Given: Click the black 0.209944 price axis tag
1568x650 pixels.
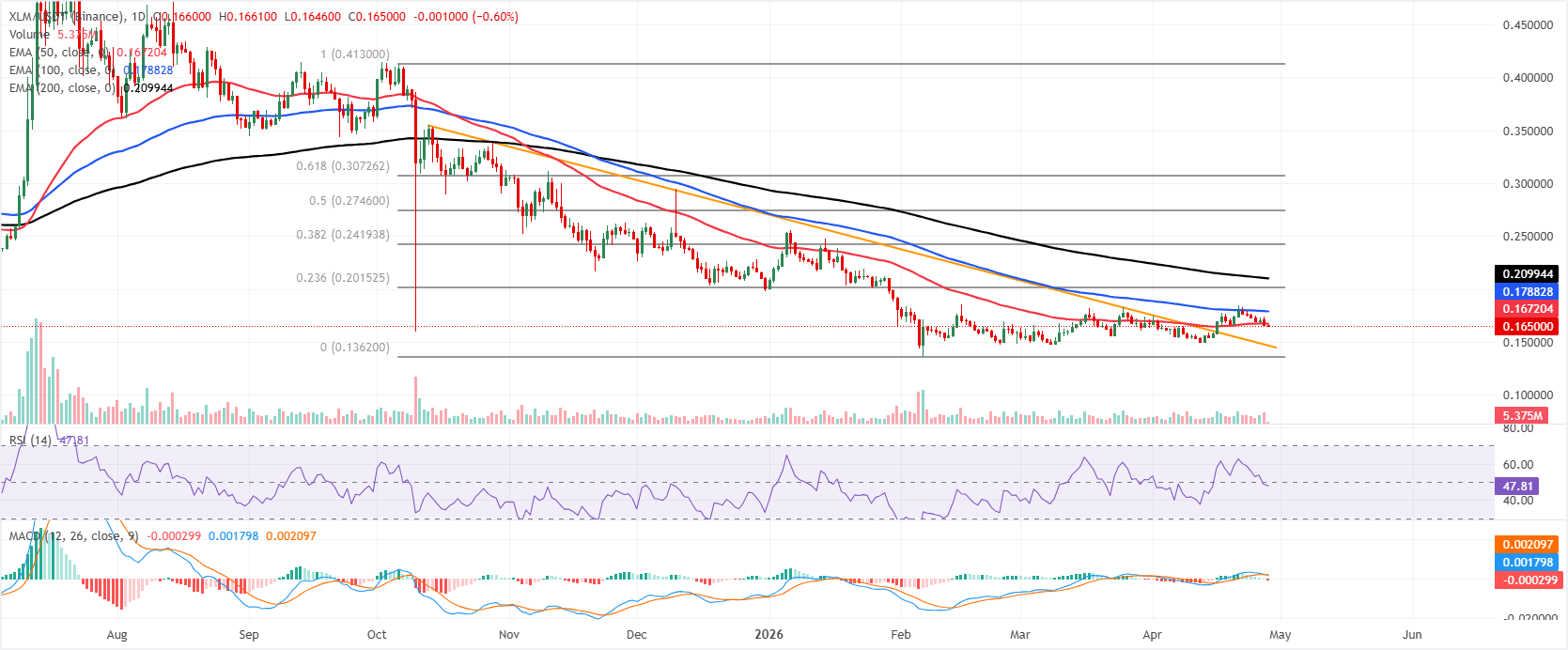Looking at the screenshot, I should (x=1528, y=274).
